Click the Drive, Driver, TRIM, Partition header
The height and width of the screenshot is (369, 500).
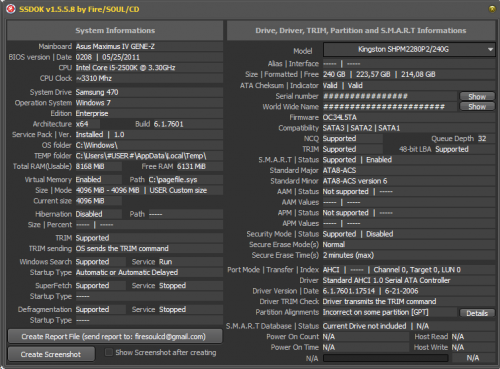tap(361, 30)
